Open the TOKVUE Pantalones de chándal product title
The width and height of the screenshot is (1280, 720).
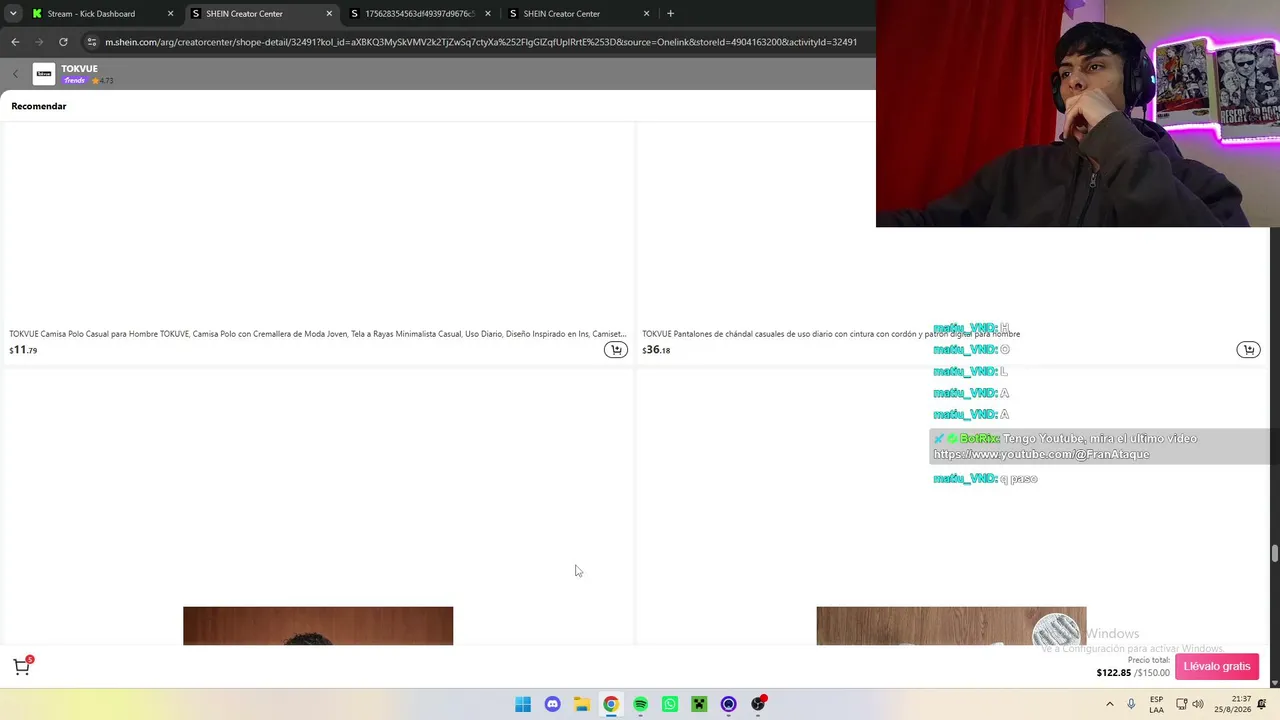click(x=831, y=334)
